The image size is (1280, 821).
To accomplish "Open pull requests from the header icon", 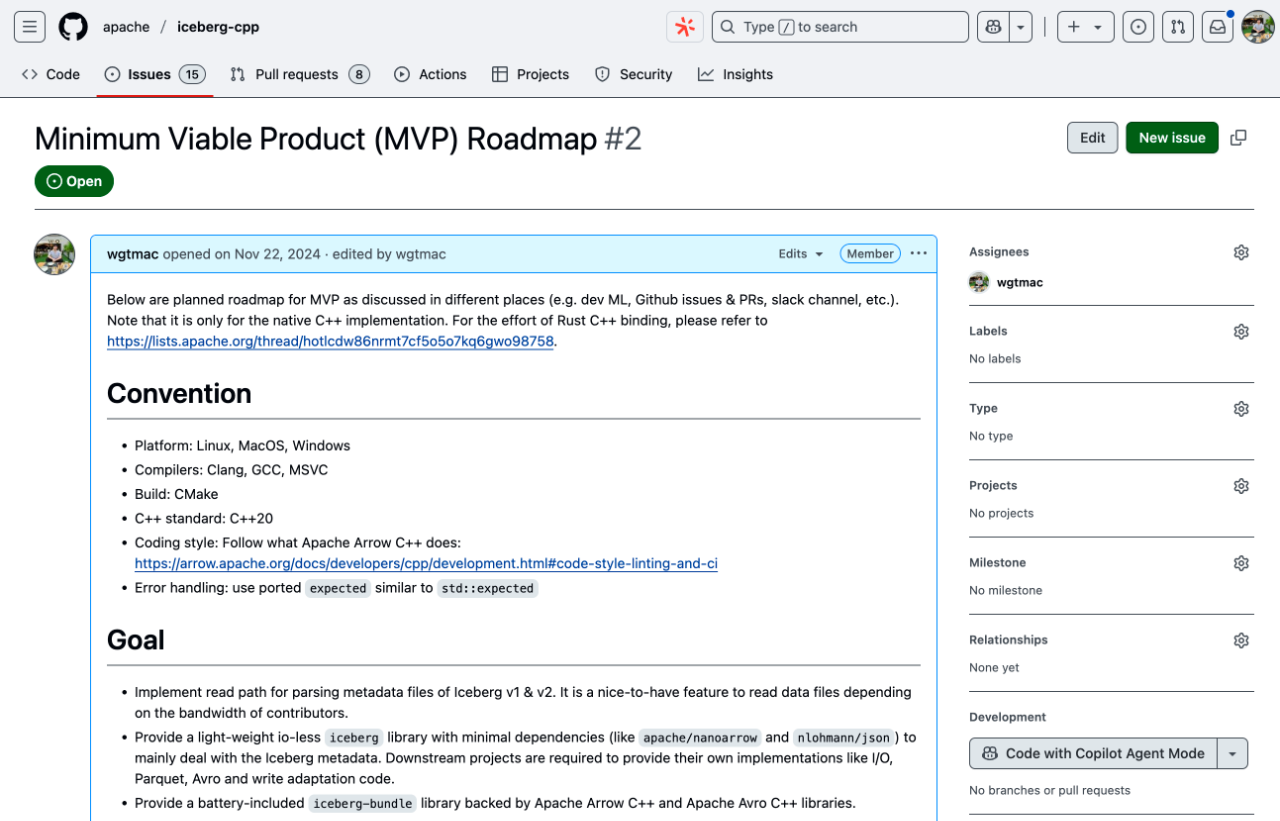I will click(1177, 26).
